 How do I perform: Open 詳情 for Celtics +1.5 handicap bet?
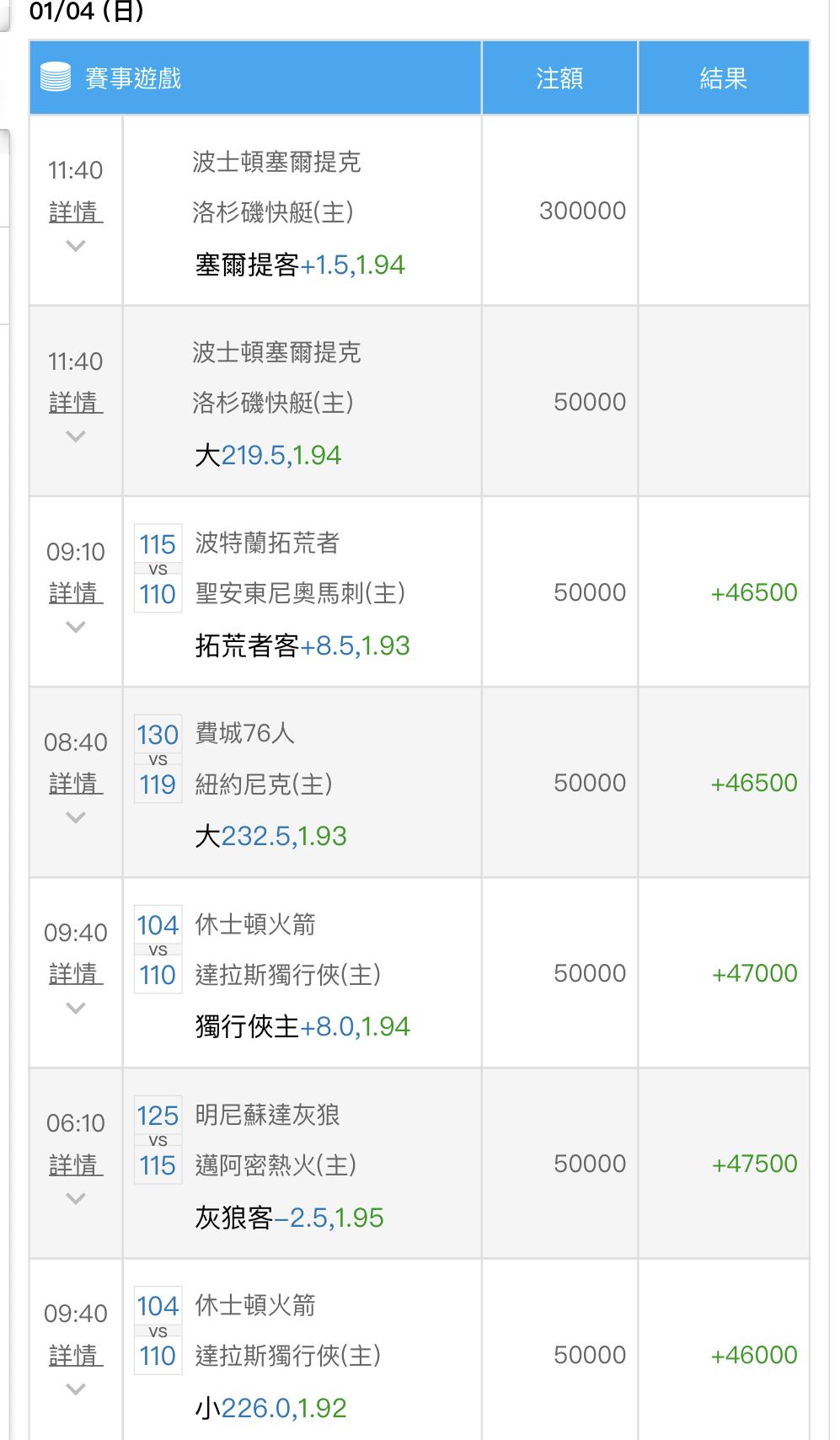click(76, 211)
